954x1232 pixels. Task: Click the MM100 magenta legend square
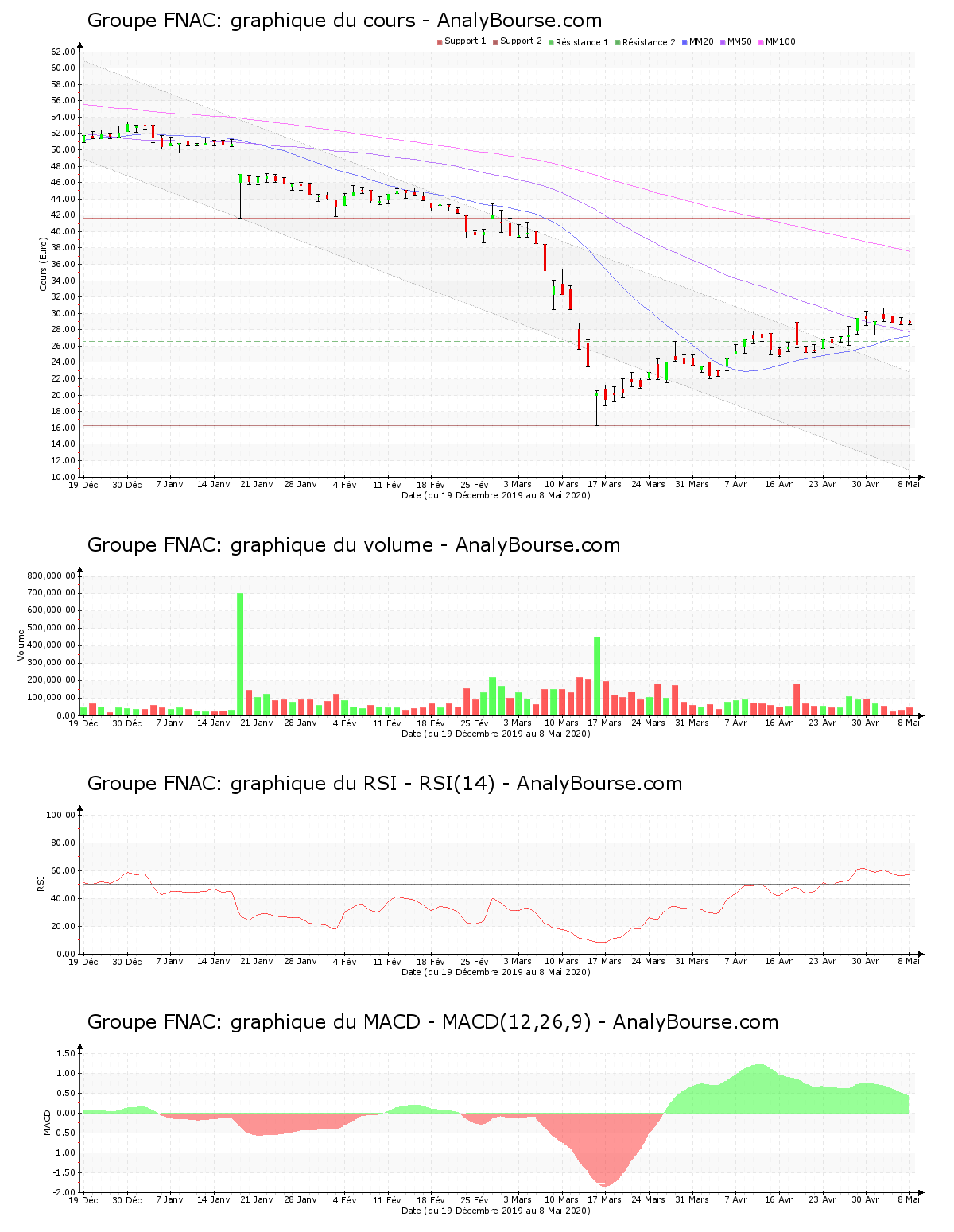pos(761,42)
